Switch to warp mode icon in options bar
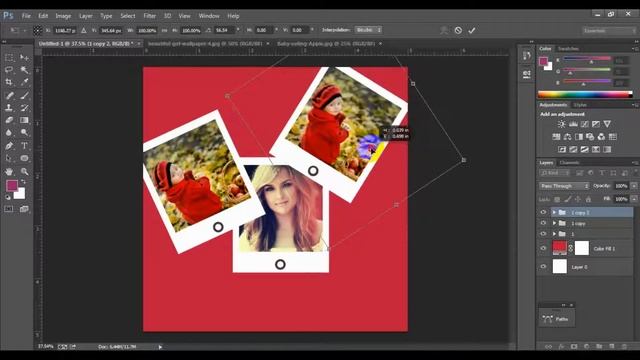This screenshot has width=640, height=360. [x=444, y=30]
